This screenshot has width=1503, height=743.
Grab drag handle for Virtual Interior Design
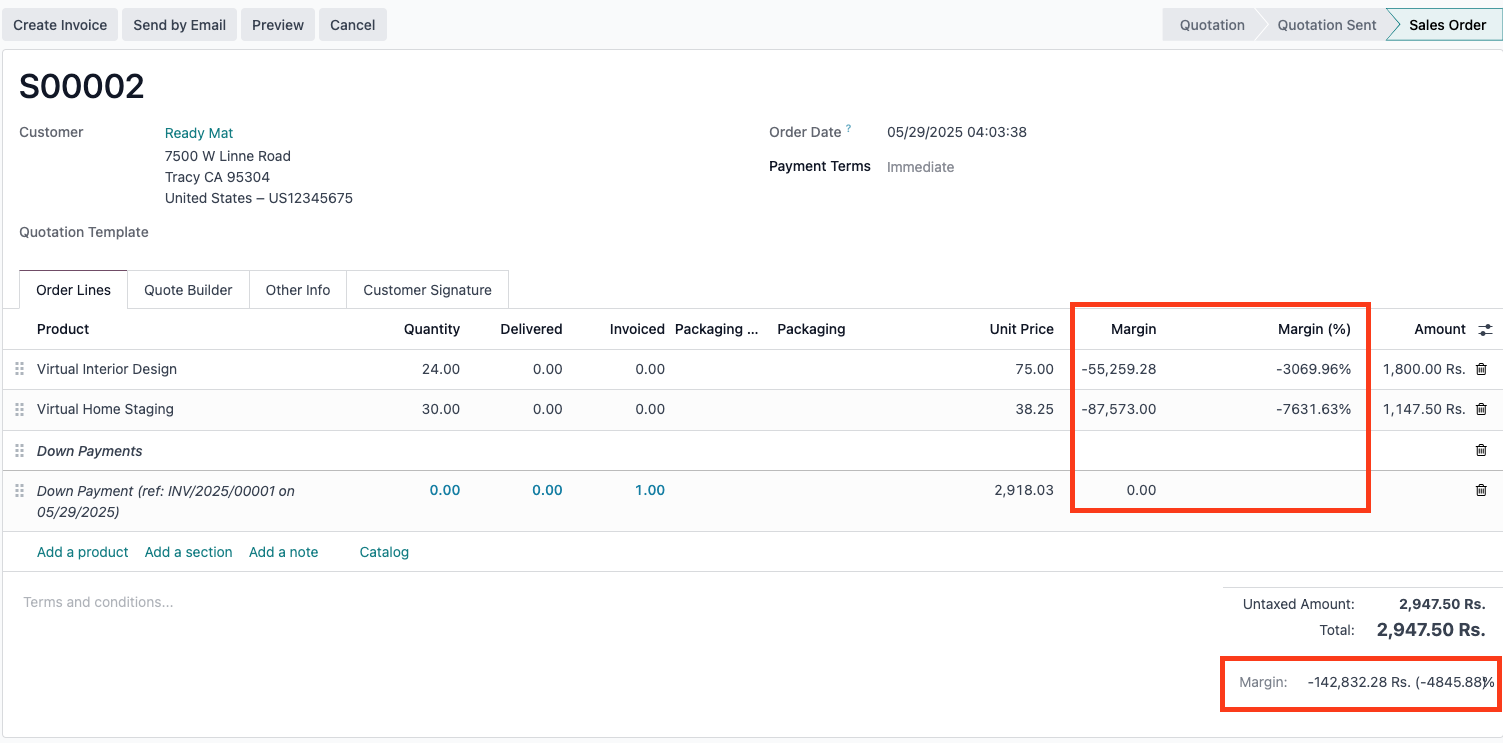[x=19, y=369]
